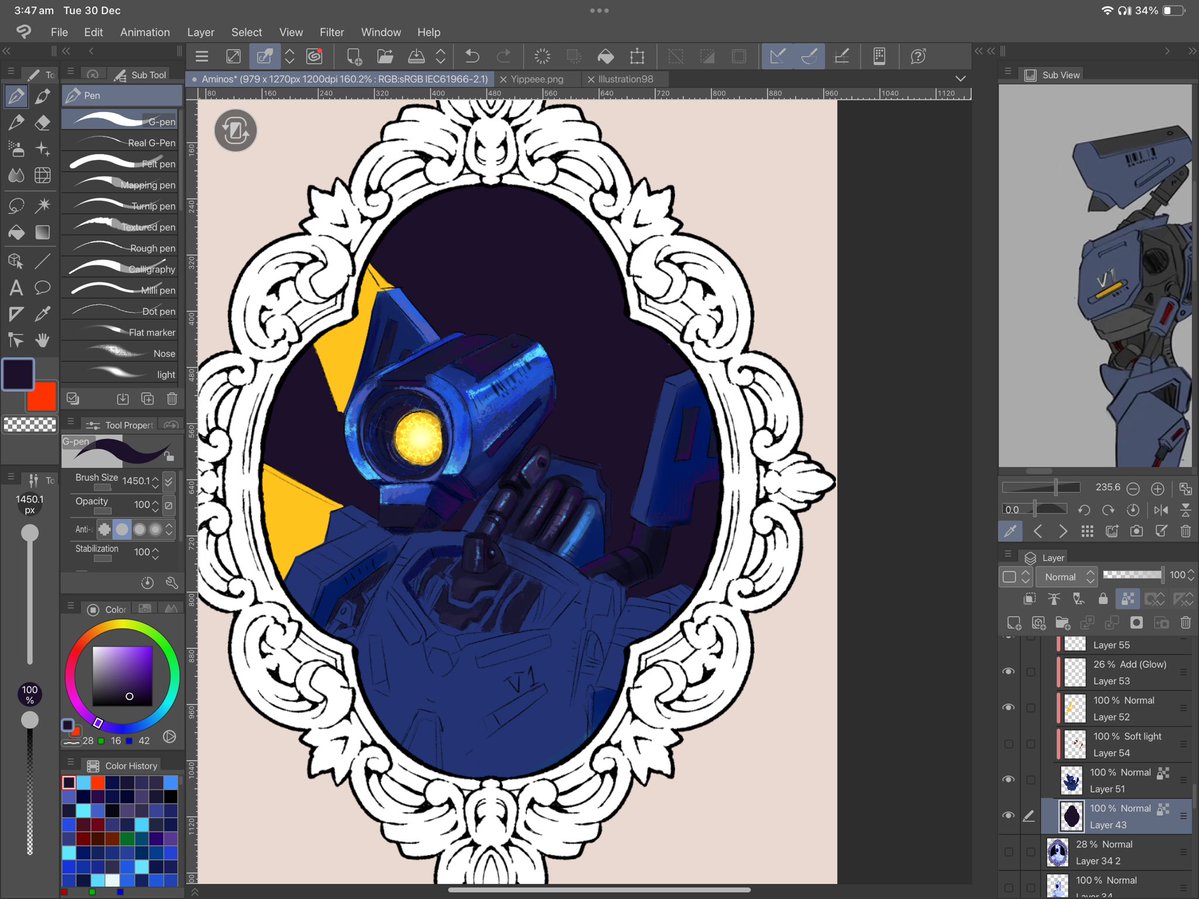The width and height of the screenshot is (1199, 899).
Task: Select the Text tool
Action: [x=16, y=287]
